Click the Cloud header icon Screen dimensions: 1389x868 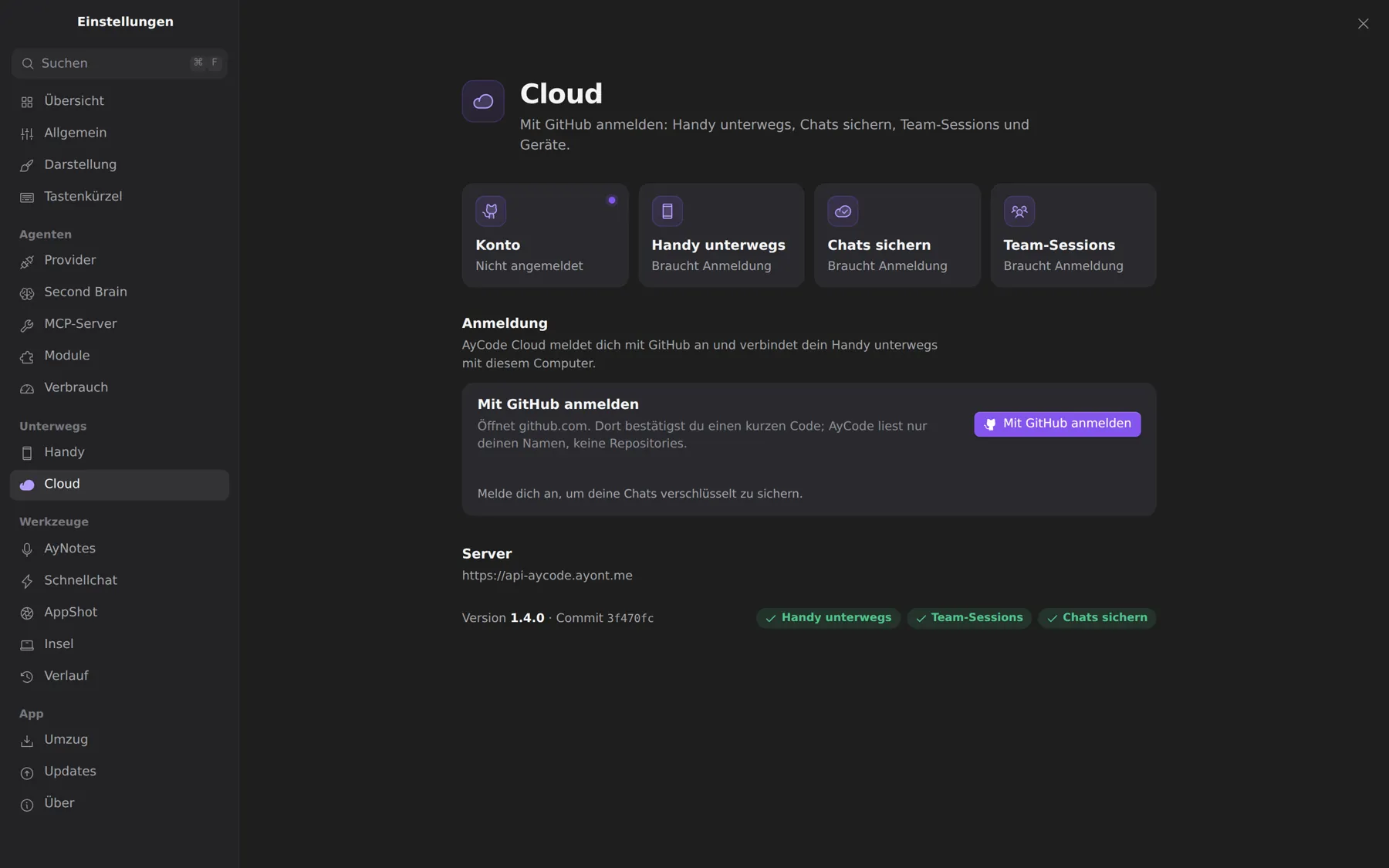click(x=483, y=101)
